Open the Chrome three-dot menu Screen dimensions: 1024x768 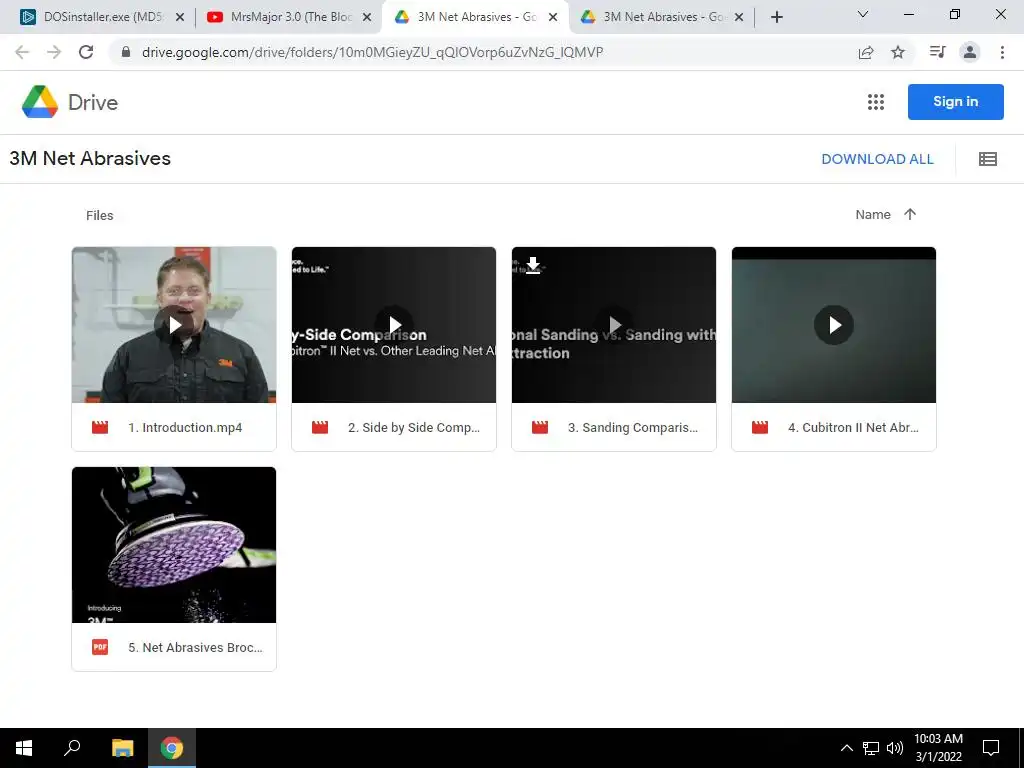click(1002, 52)
